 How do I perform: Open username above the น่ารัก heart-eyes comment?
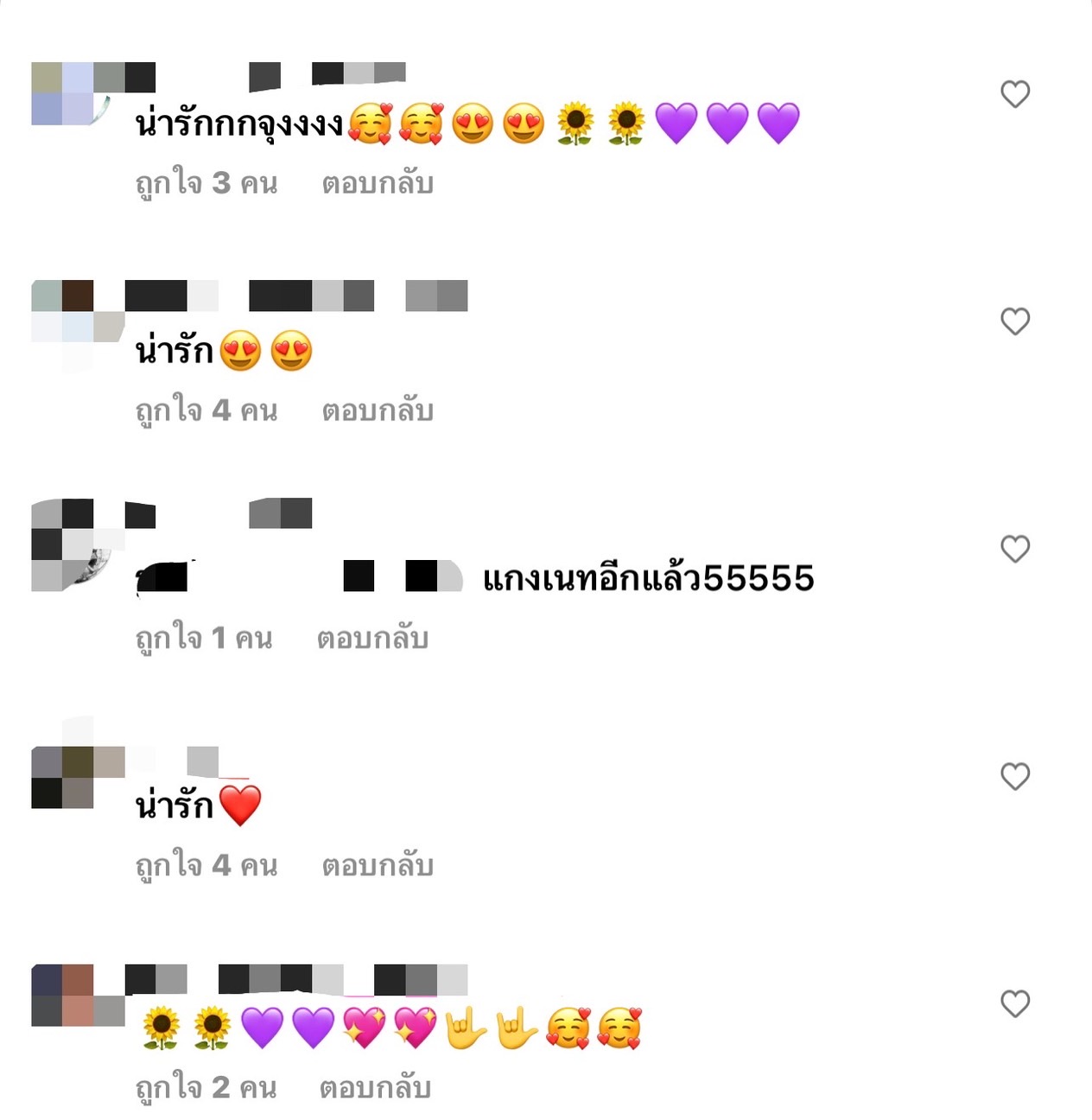click(x=296, y=296)
